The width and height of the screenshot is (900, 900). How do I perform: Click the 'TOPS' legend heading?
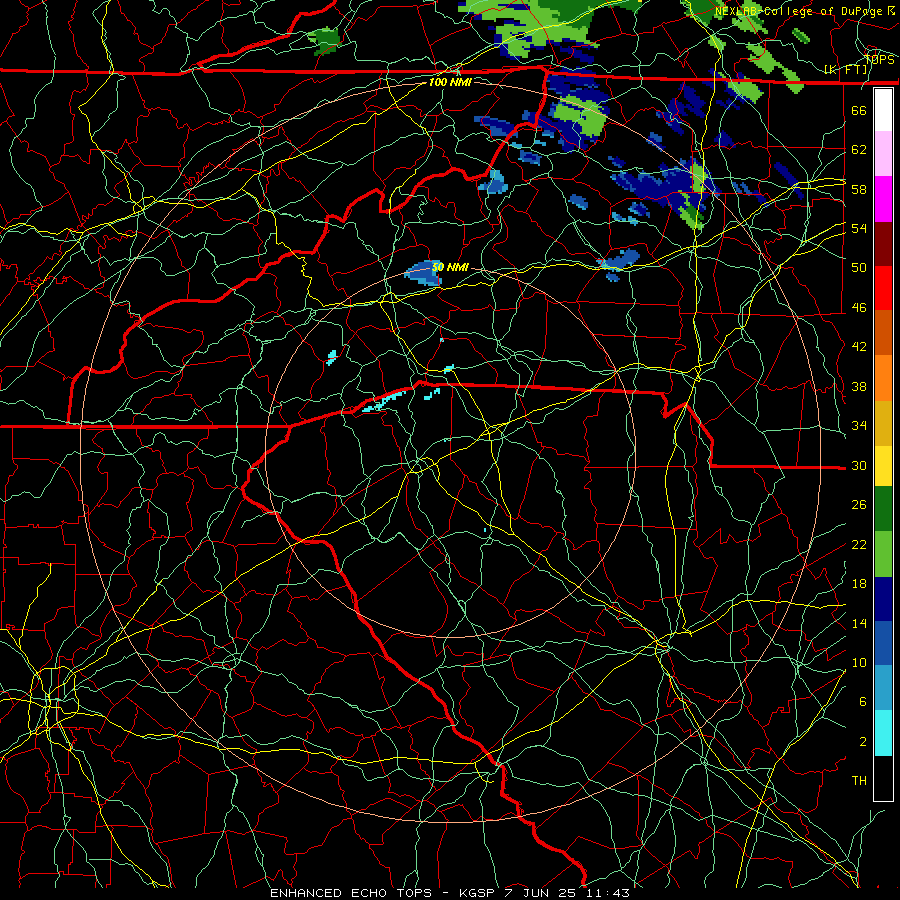[x=879, y=60]
